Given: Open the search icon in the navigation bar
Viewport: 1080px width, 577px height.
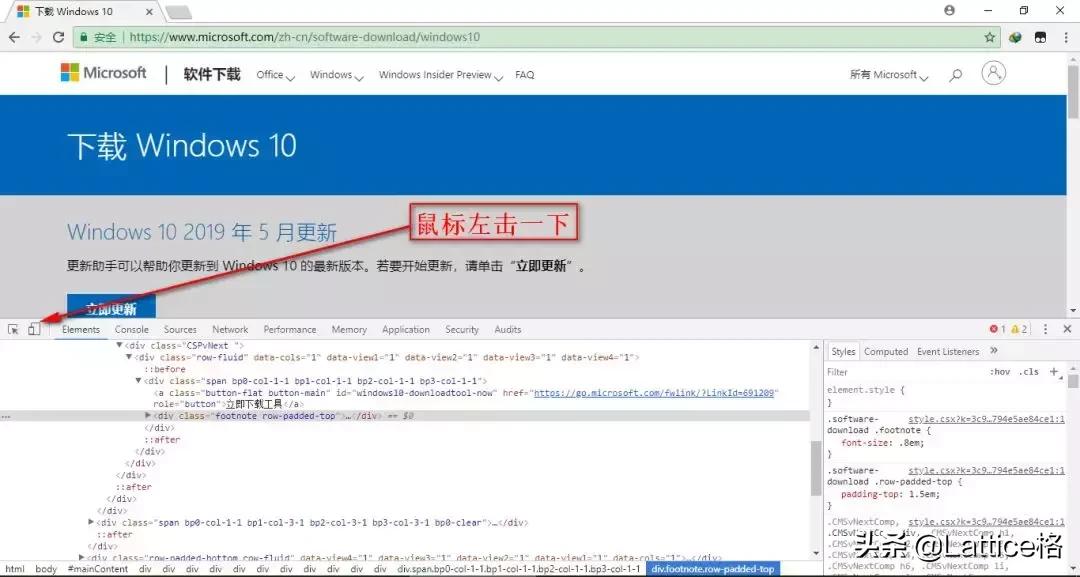Looking at the screenshot, I should pyautogui.click(x=955, y=74).
